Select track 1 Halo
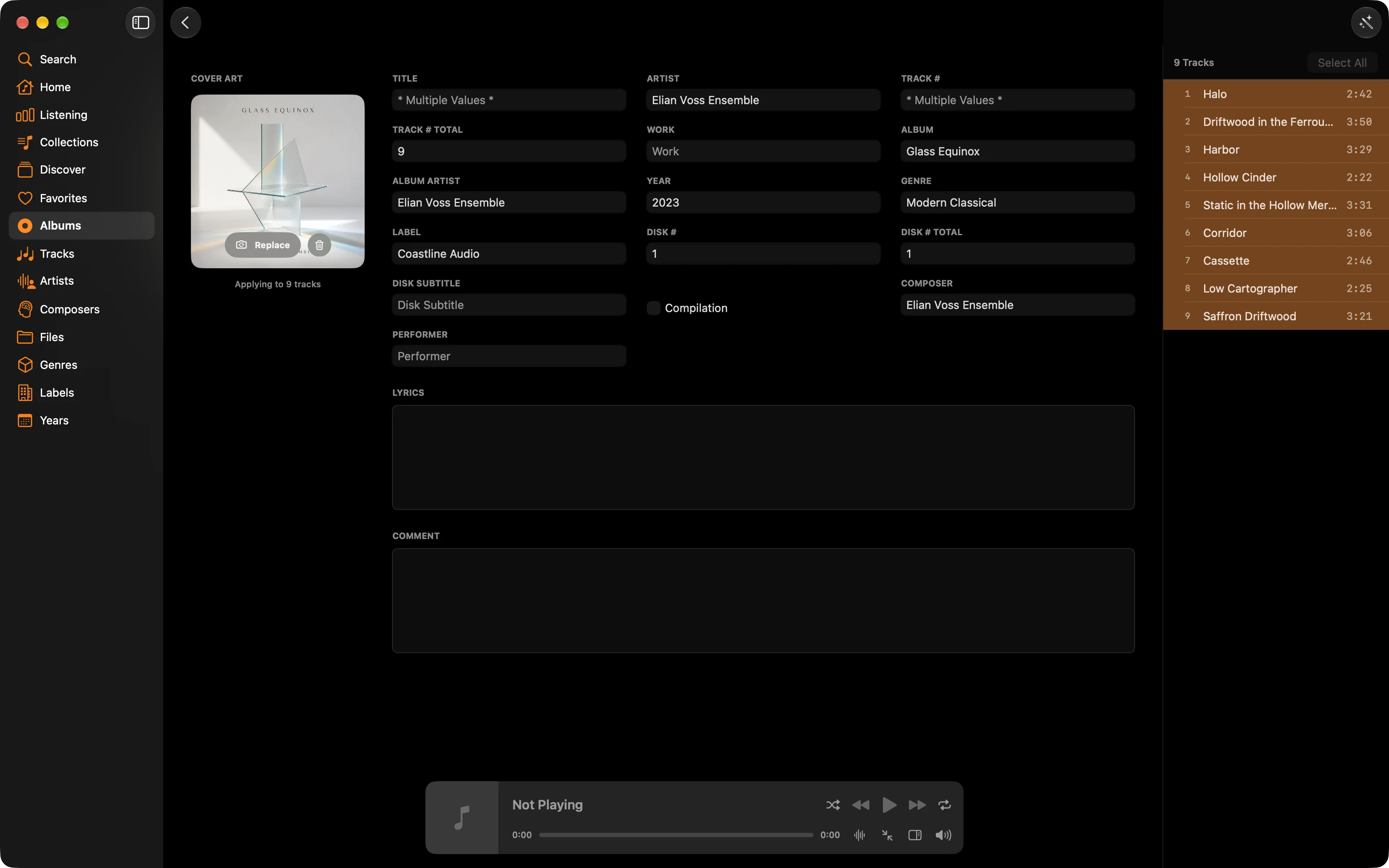The height and width of the screenshot is (868, 1389). 1275,94
